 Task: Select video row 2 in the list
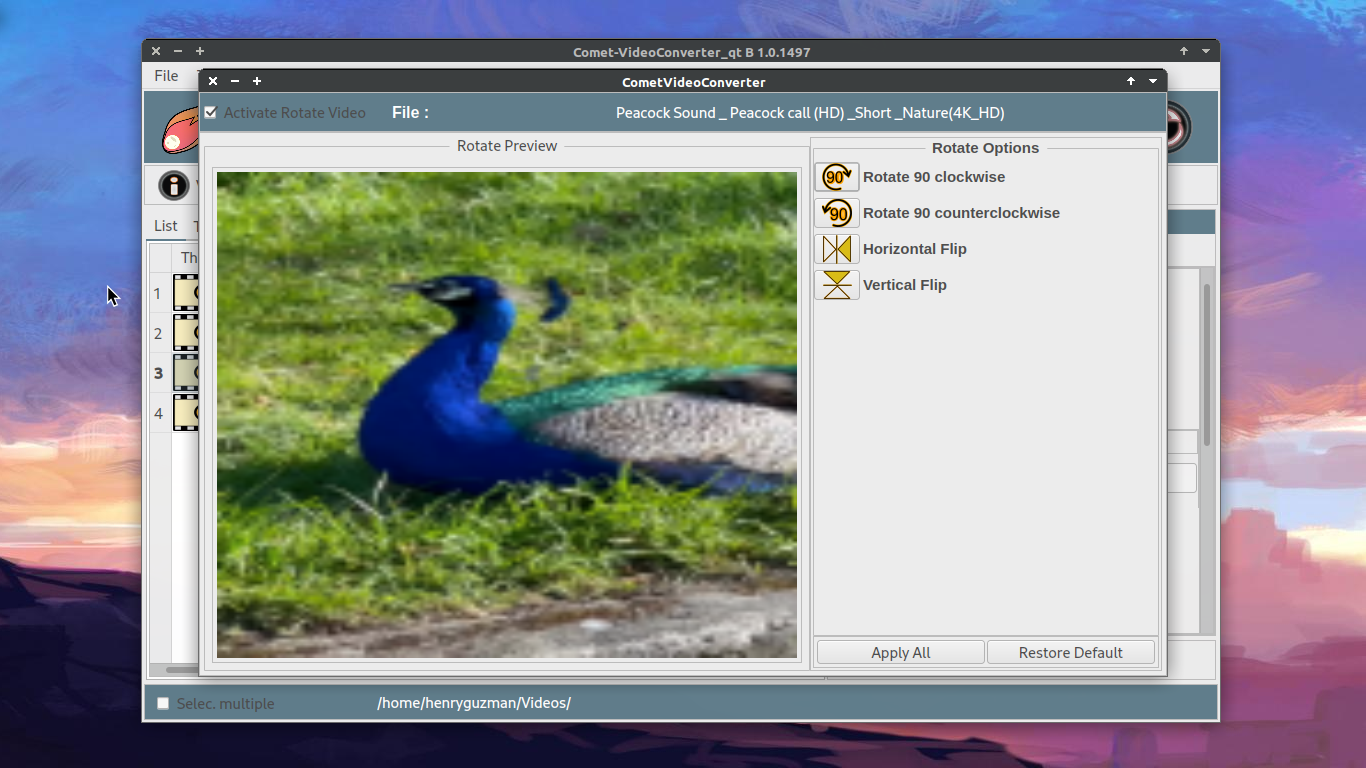click(176, 333)
